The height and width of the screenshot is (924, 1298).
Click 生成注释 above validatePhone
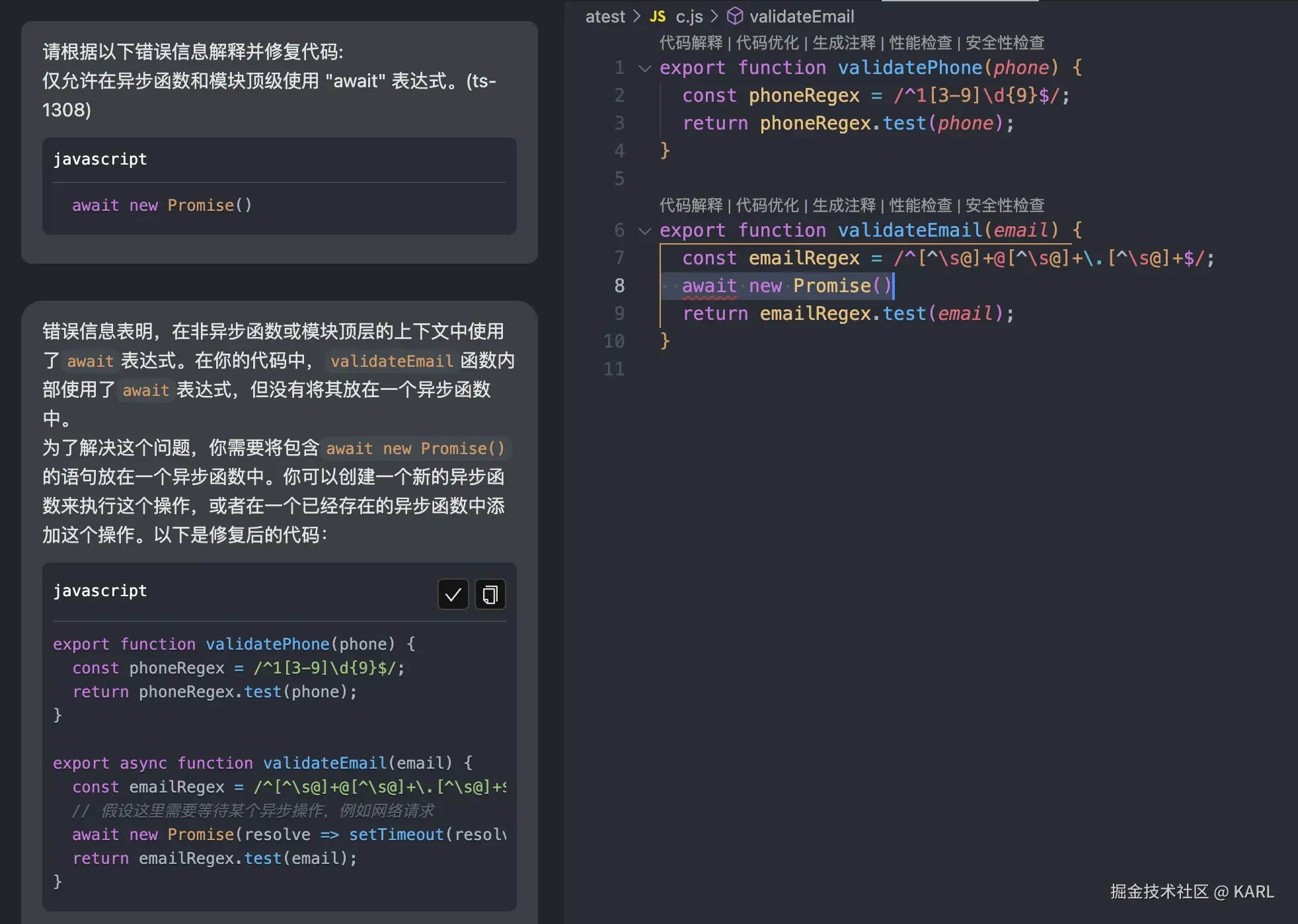[844, 43]
